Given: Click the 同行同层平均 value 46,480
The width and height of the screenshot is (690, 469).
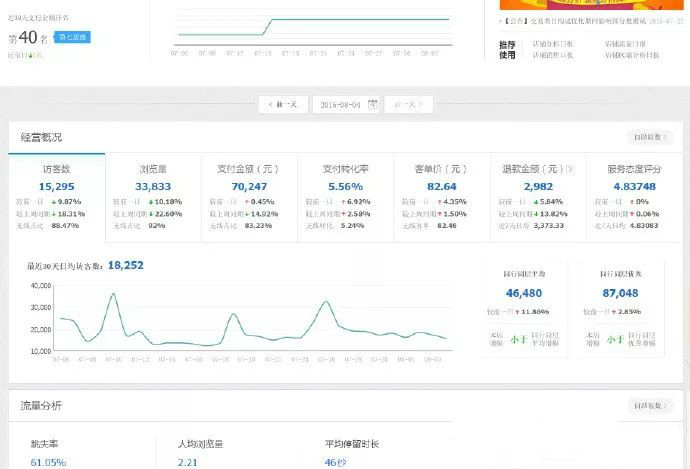Looking at the screenshot, I should coord(524,293).
